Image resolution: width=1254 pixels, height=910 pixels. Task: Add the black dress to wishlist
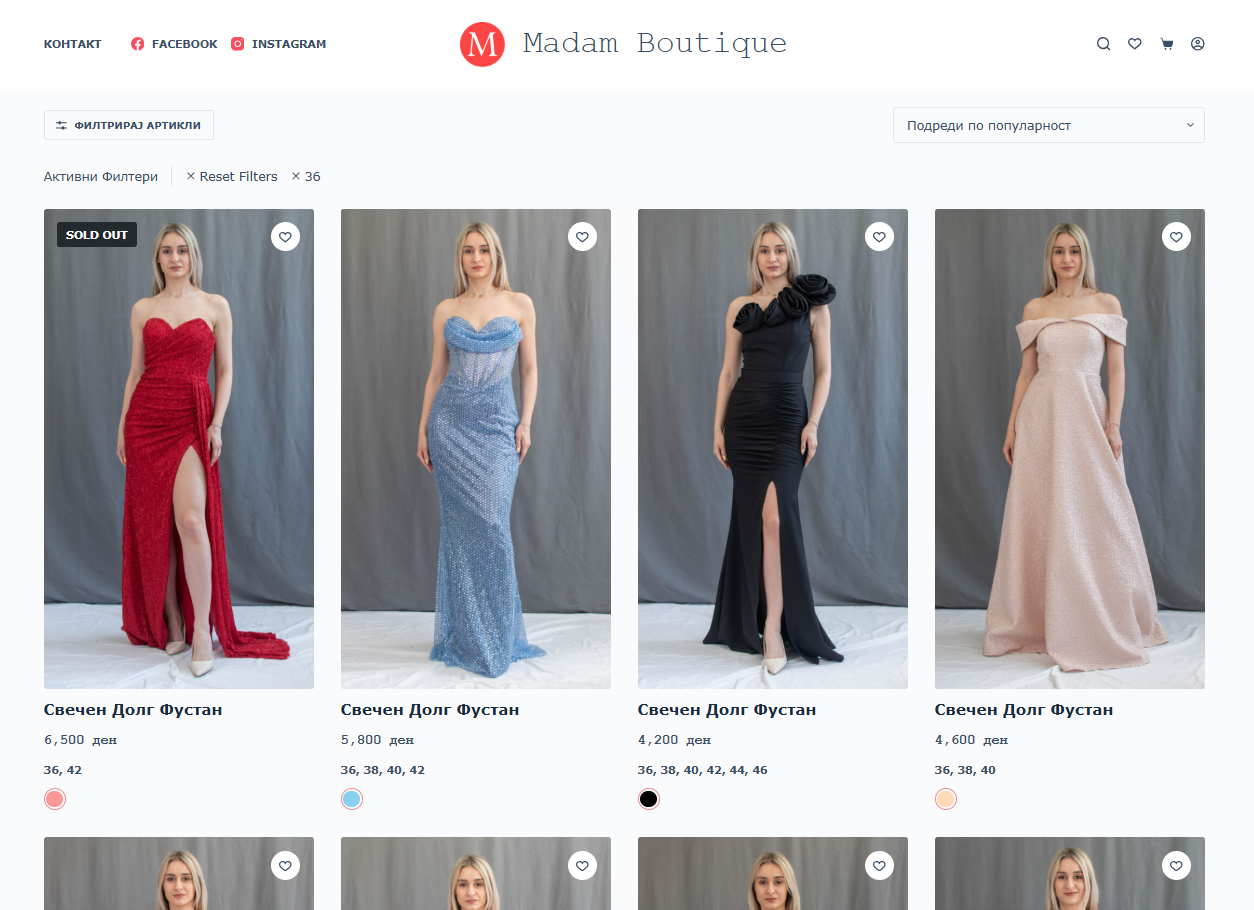coord(879,237)
